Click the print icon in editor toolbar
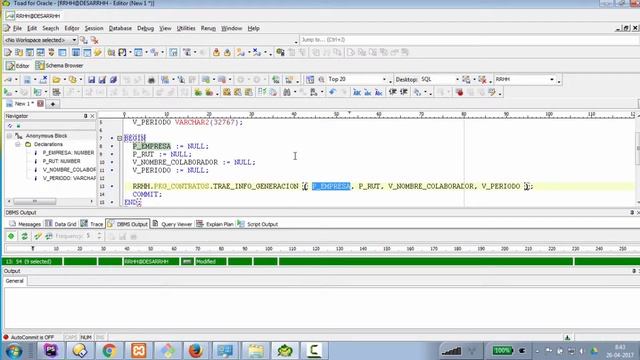The height and width of the screenshot is (360, 640). [151, 80]
